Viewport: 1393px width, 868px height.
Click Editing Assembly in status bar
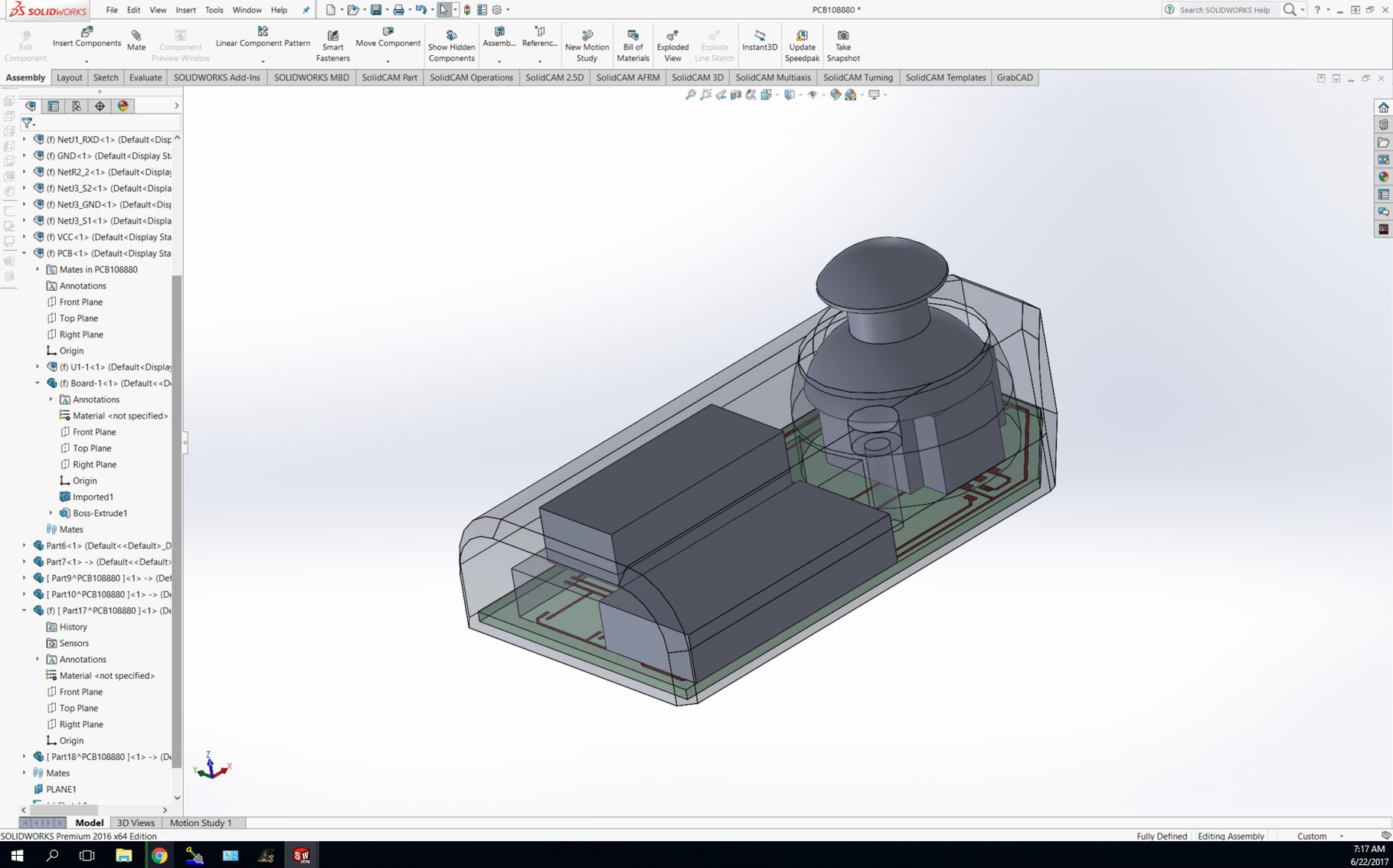pyautogui.click(x=1231, y=836)
